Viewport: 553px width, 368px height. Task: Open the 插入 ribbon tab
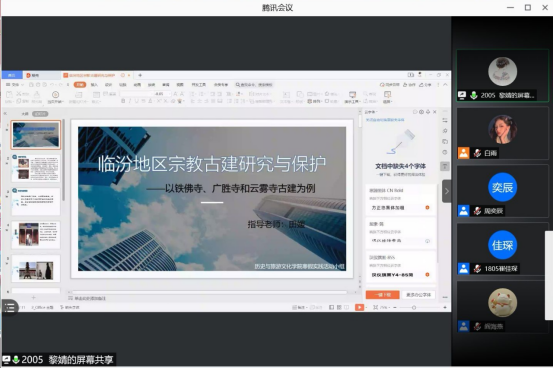coord(94,85)
